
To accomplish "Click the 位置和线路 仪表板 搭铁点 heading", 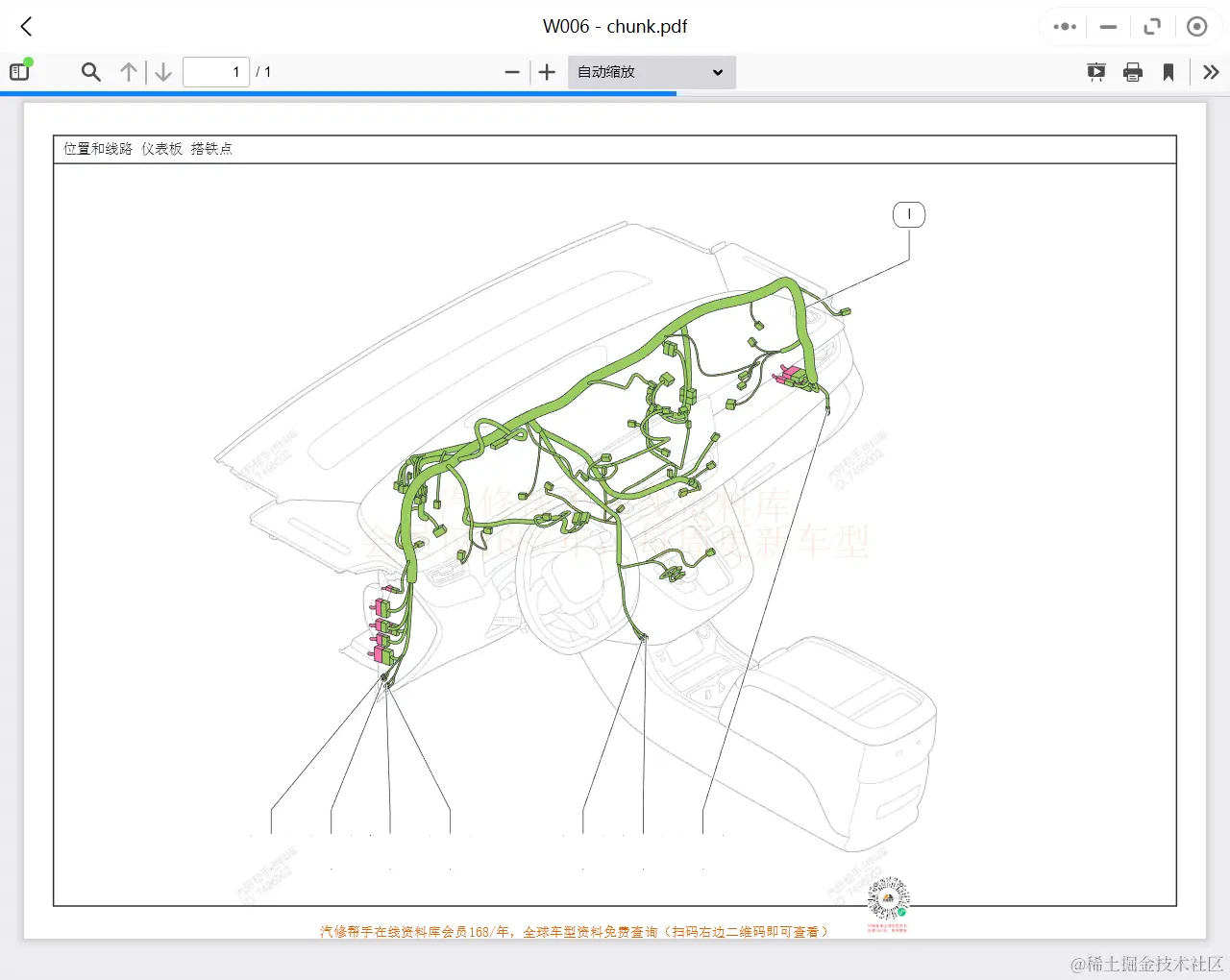I will pos(148,149).
